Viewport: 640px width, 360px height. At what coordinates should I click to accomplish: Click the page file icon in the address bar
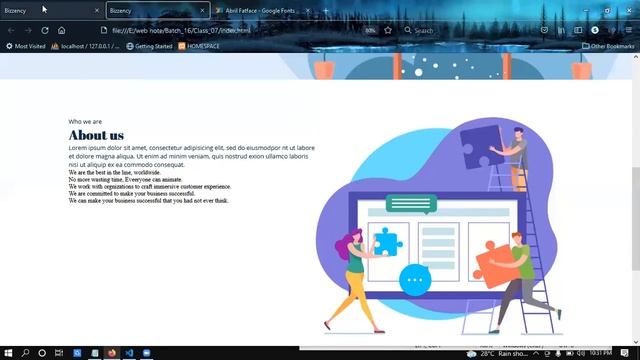point(104,30)
